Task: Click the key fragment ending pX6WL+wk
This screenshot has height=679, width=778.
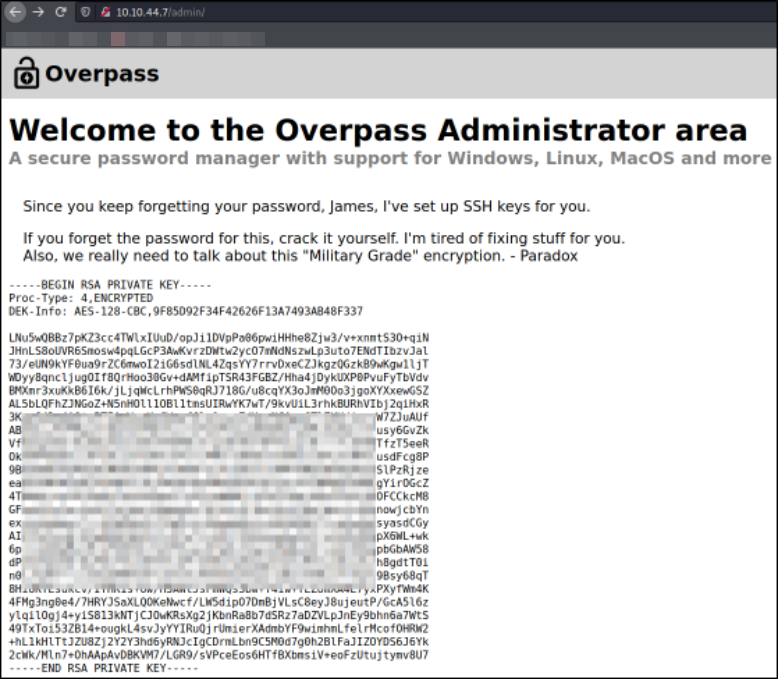Action: coord(402,536)
